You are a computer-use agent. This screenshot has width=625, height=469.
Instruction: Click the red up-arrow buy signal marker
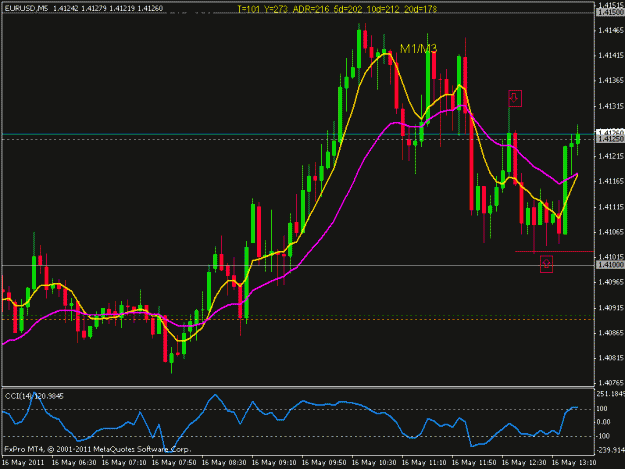(x=546, y=264)
